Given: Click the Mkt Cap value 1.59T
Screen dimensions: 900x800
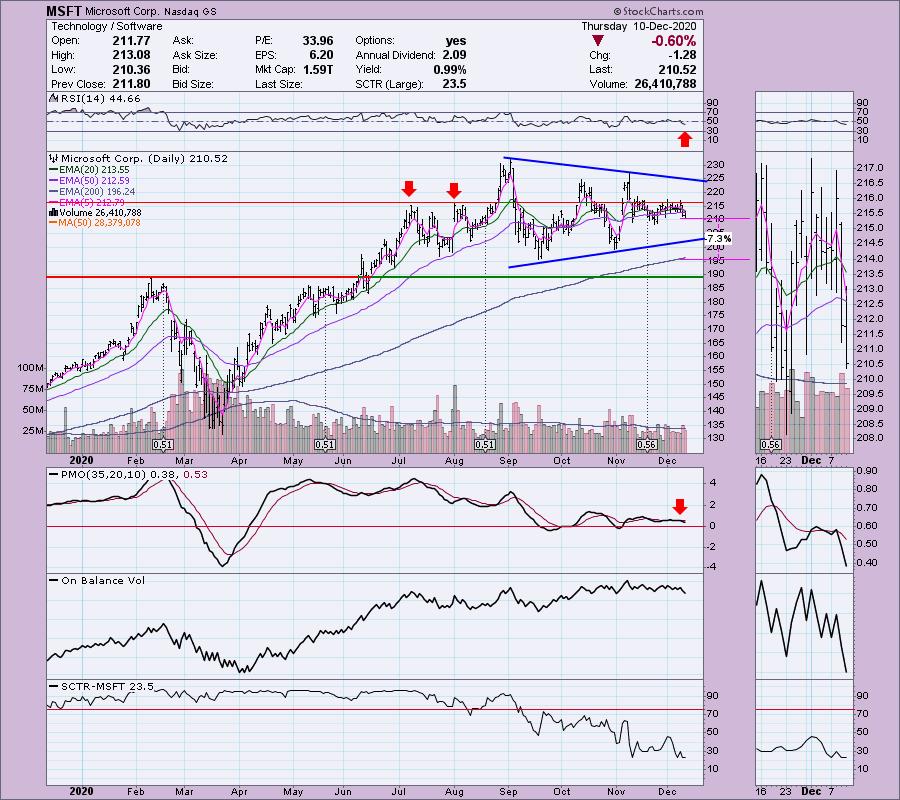Looking at the screenshot, I should pos(318,69).
